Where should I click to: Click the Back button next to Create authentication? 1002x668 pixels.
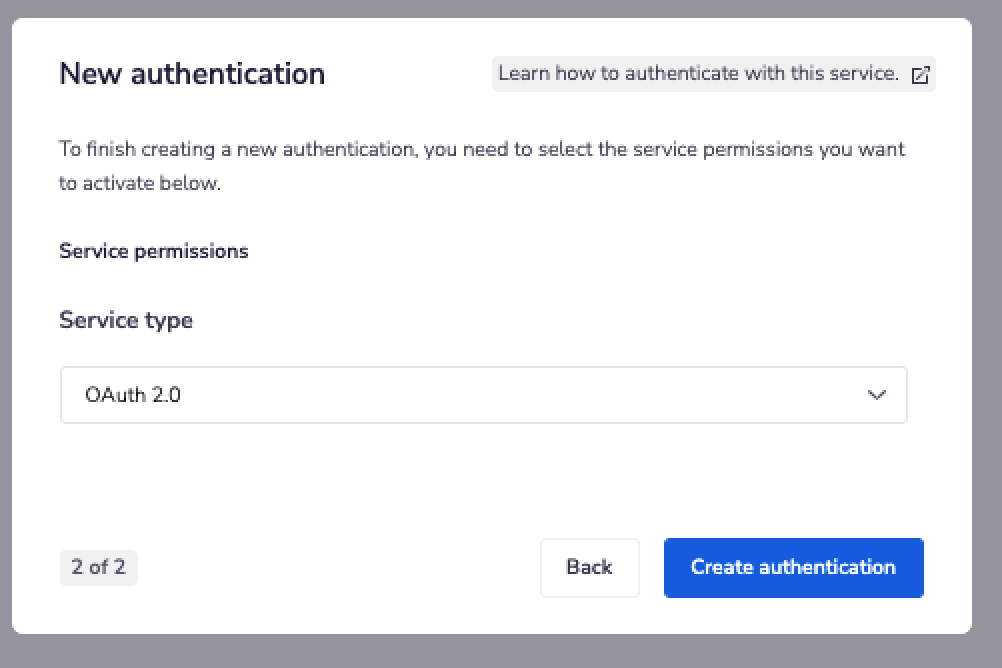click(x=589, y=567)
